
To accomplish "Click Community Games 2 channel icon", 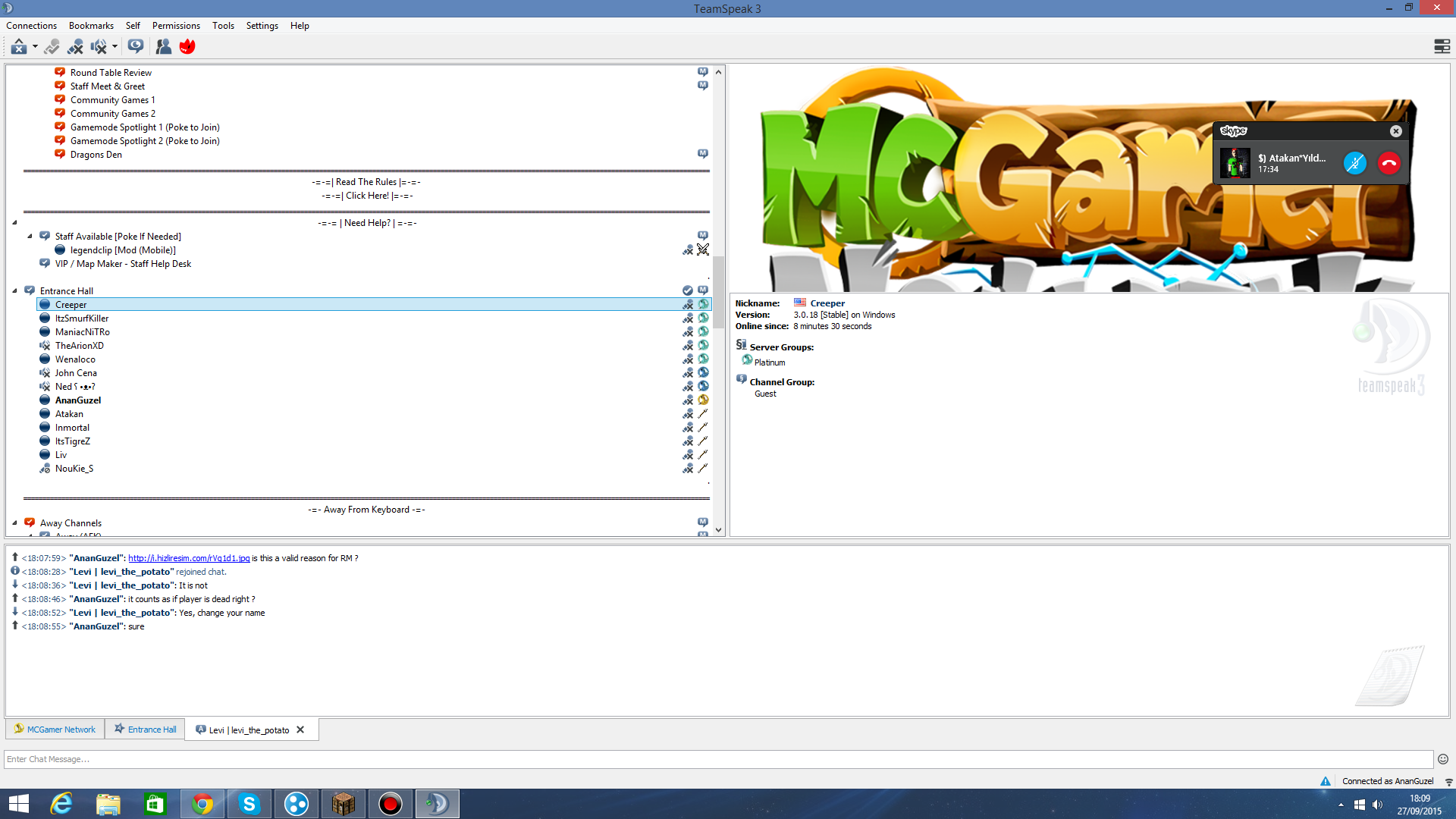I will [60, 113].
